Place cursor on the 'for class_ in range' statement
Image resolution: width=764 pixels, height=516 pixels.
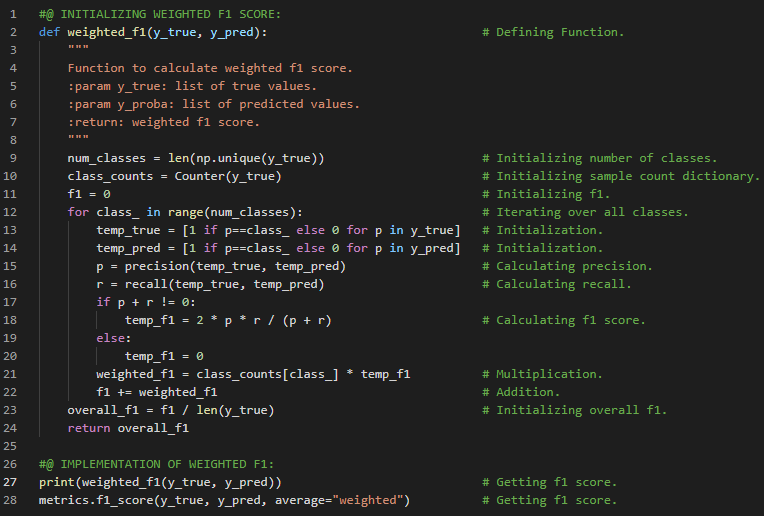184,212
